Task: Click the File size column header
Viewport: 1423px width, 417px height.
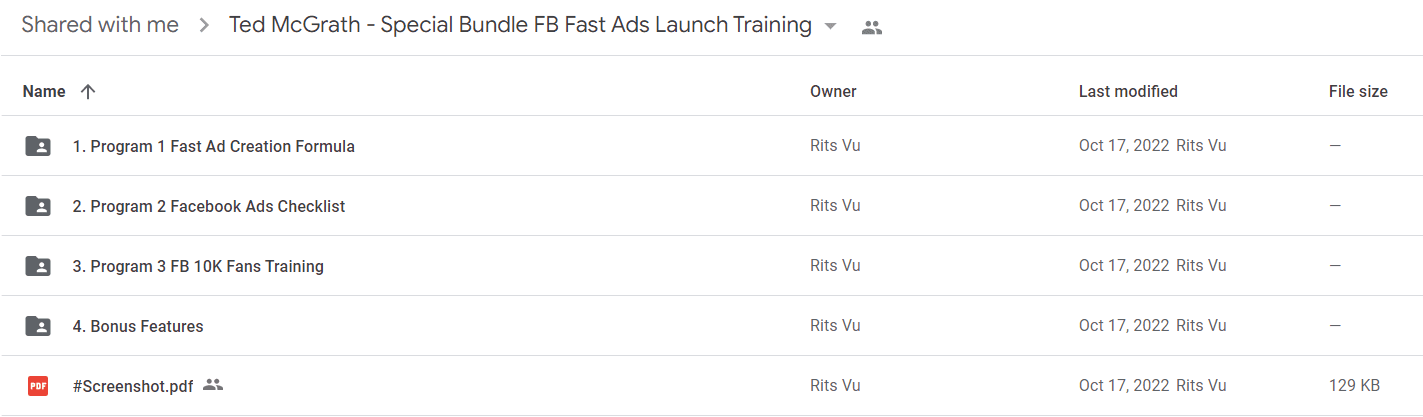Action: (x=1358, y=91)
